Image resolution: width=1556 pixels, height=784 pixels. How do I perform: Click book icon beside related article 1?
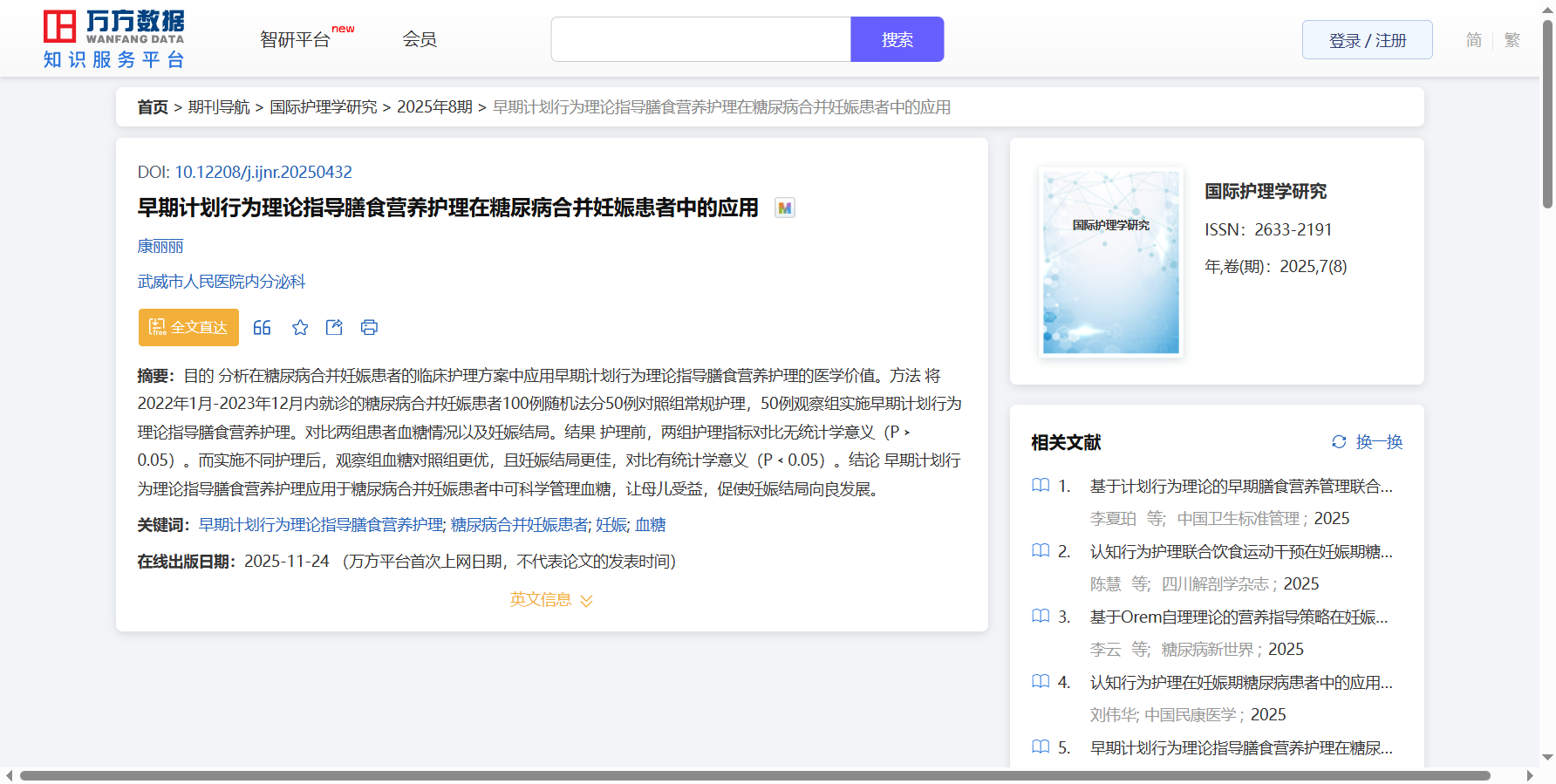(x=1041, y=486)
